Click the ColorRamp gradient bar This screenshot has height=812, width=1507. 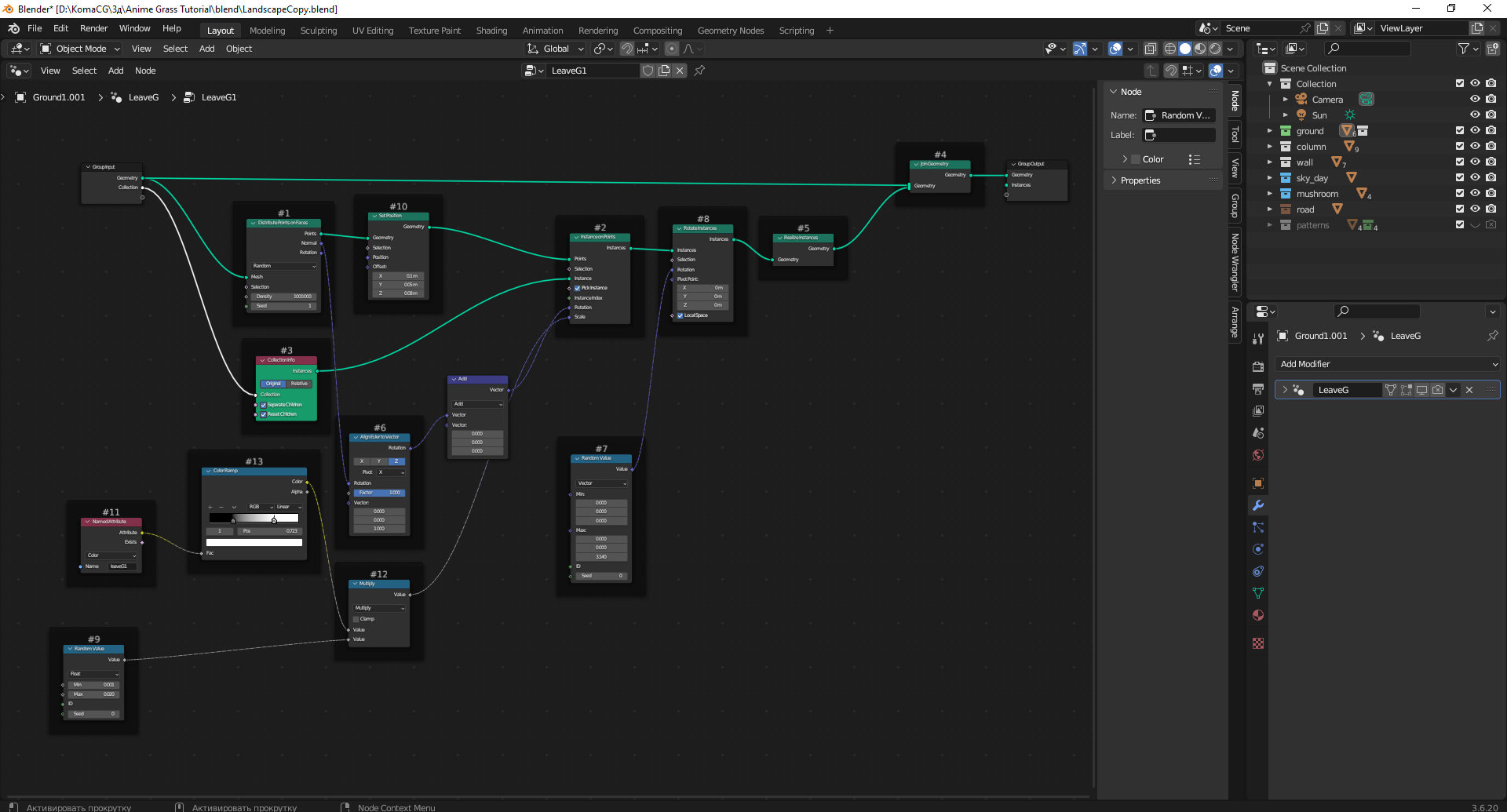pyautogui.click(x=254, y=518)
